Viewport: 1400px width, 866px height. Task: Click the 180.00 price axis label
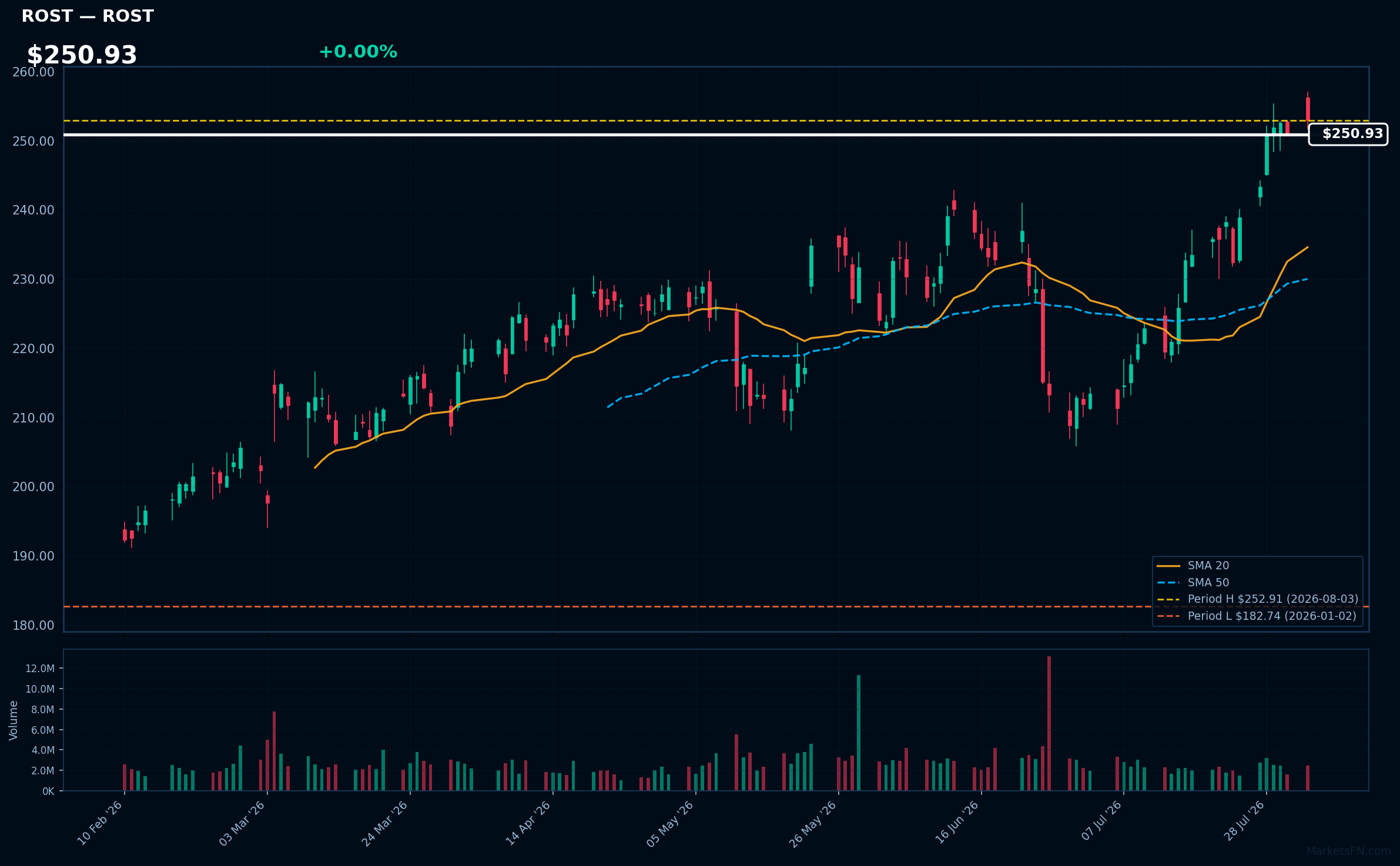(x=34, y=626)
